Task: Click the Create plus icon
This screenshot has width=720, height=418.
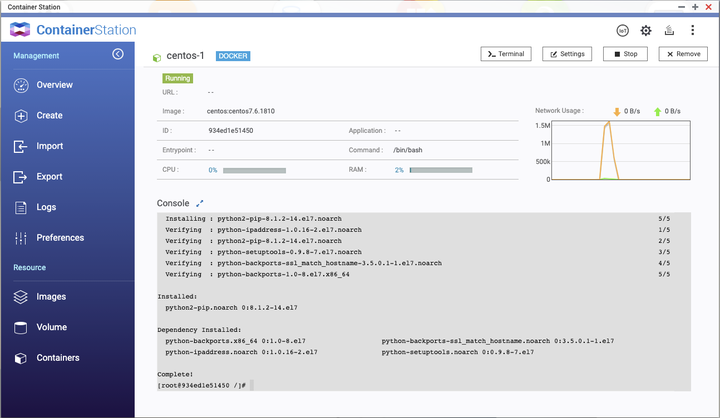Action: pyautogui.click(x=21, y=116)
